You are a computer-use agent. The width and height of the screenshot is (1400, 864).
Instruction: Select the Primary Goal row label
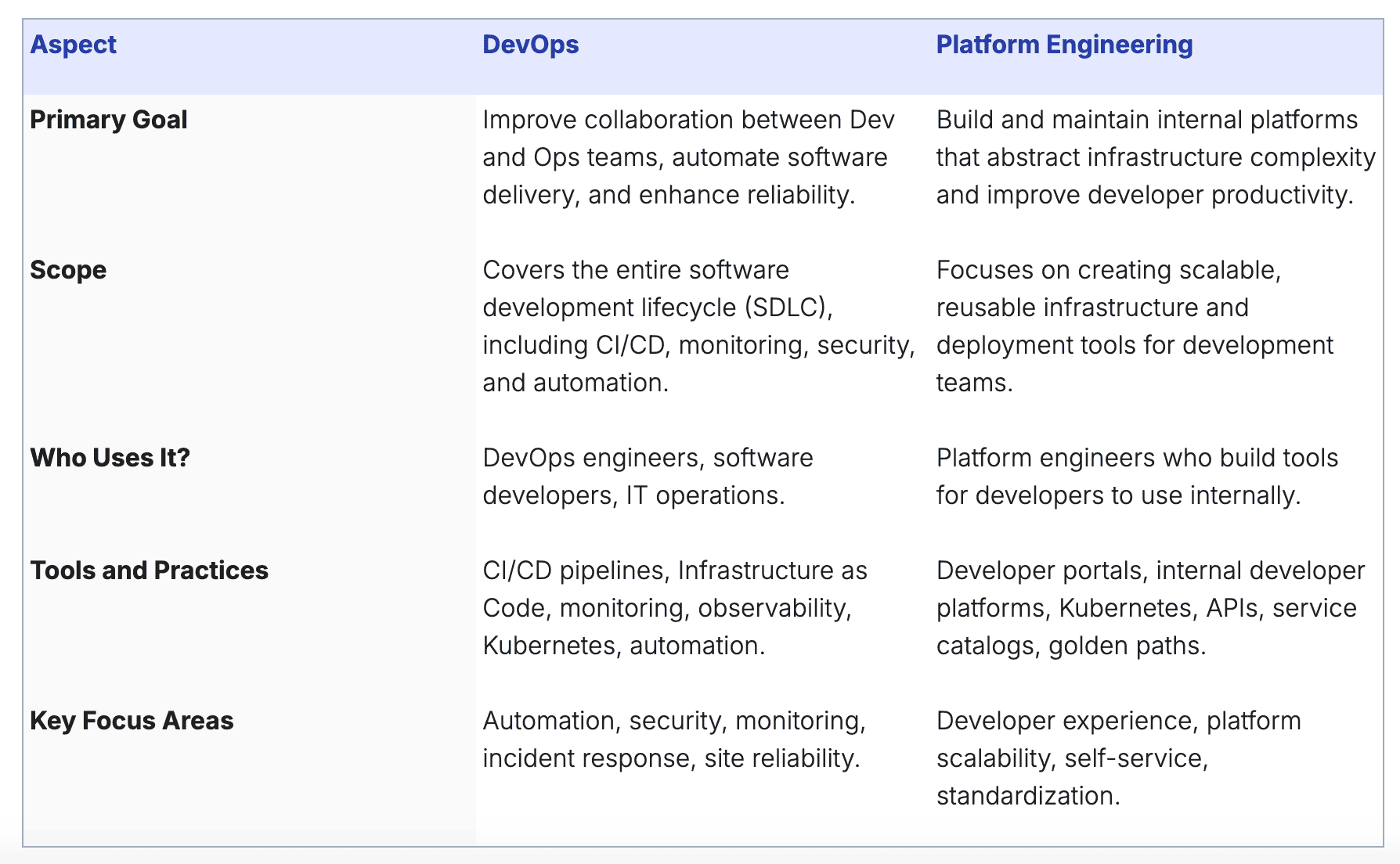[x=108, y=120]
